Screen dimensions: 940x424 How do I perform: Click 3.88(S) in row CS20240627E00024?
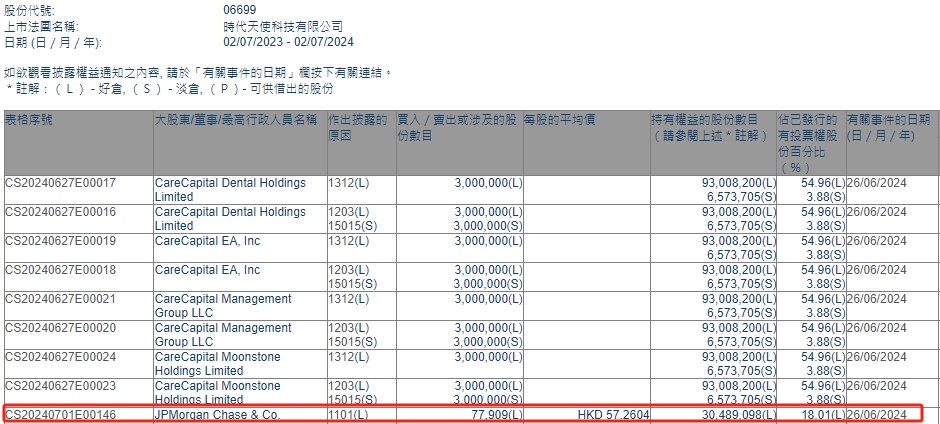[826, 370]
